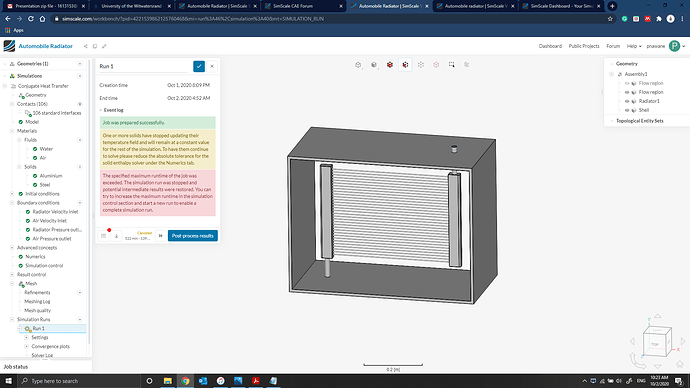Viewport: 690px width, 388px height.
Task: Open a new browser tab
Action: [612, 6]
